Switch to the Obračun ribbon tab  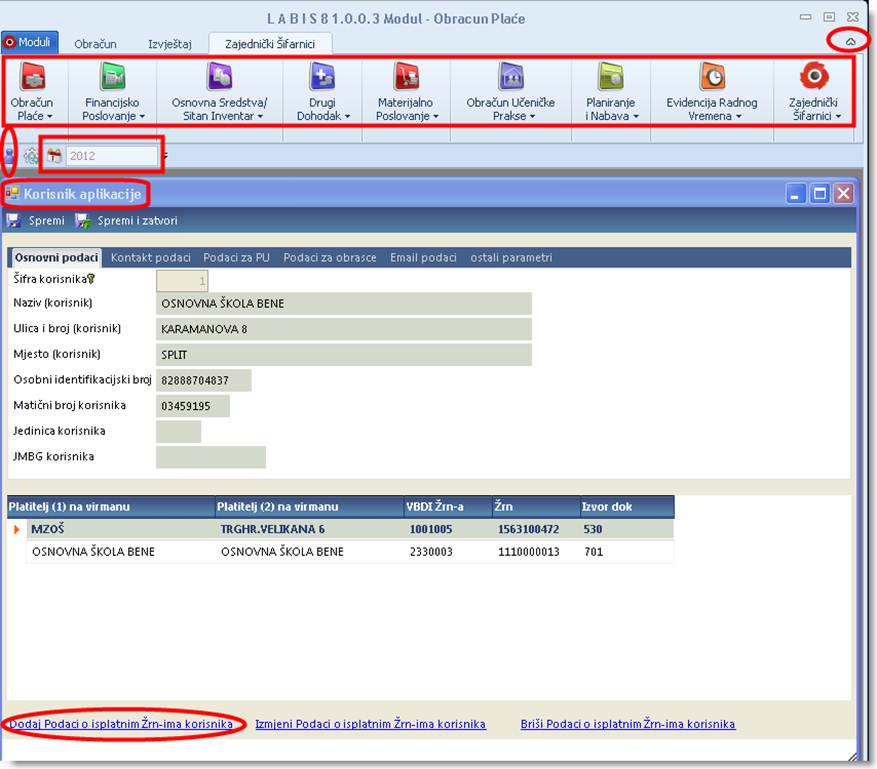click(x=96, y=44)
